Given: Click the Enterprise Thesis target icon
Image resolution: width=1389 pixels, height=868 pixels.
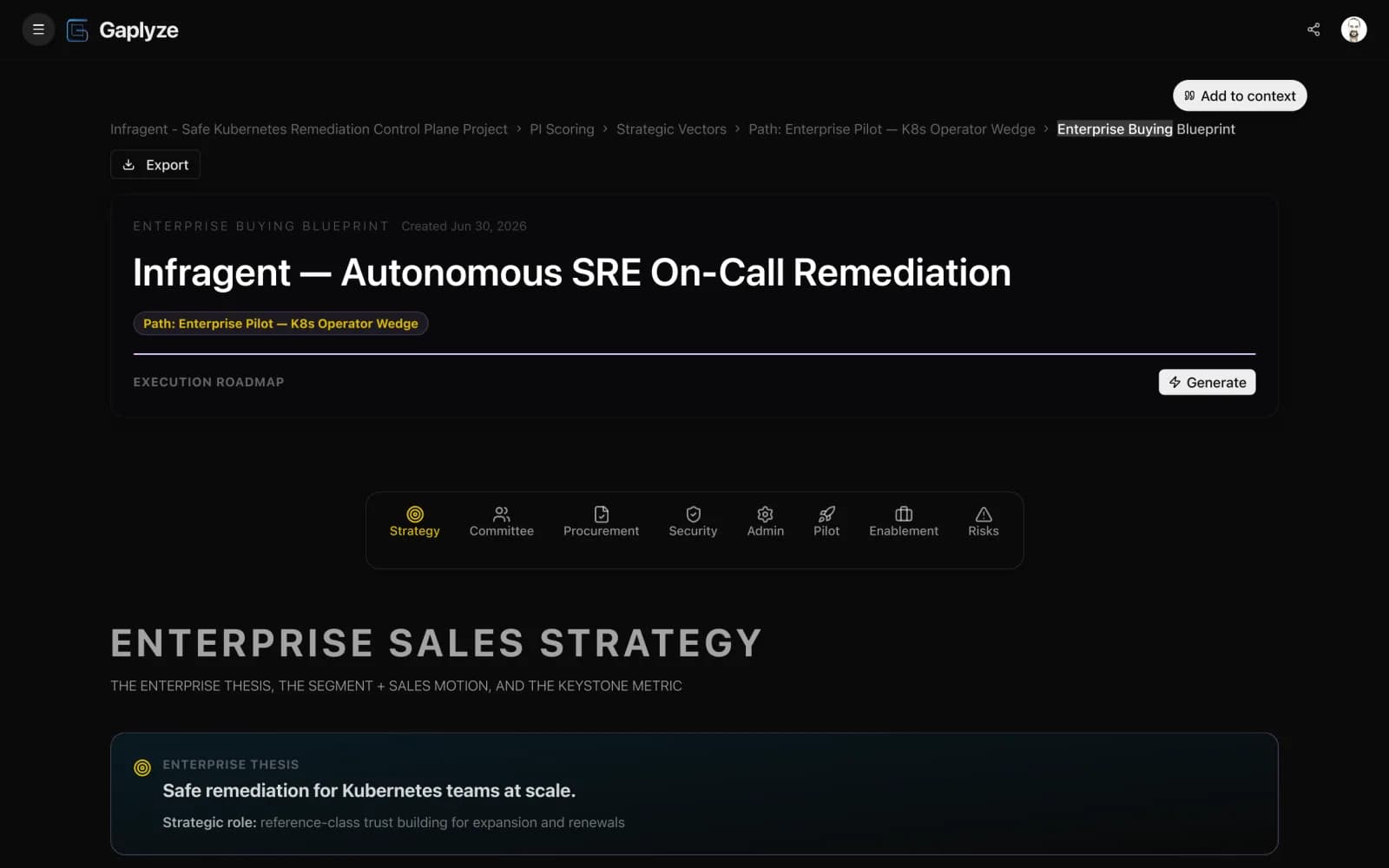Looking at the screenshot, I should pyautogui.click(x=142, y=767).
